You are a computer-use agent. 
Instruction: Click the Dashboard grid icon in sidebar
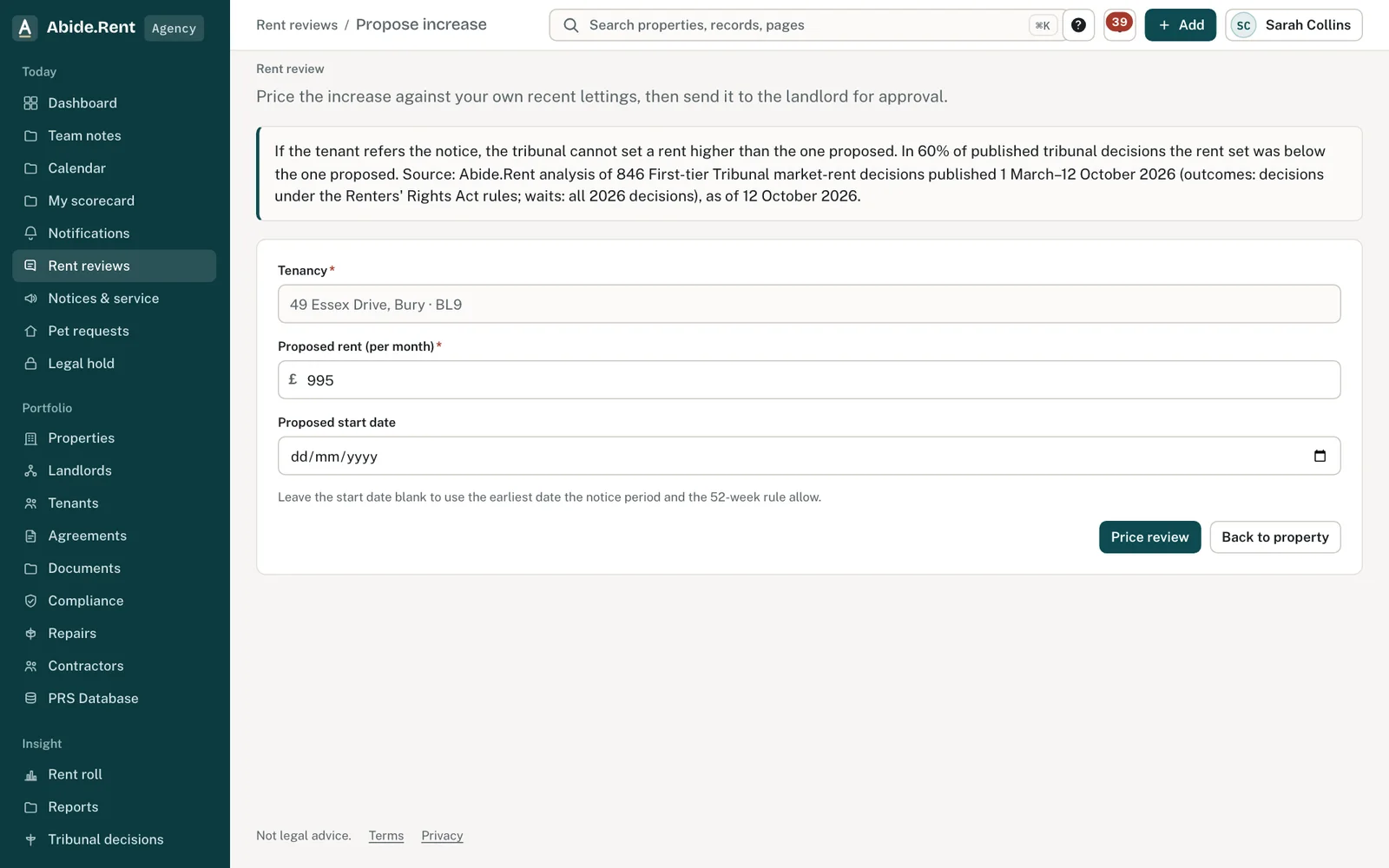coord(31,103)
